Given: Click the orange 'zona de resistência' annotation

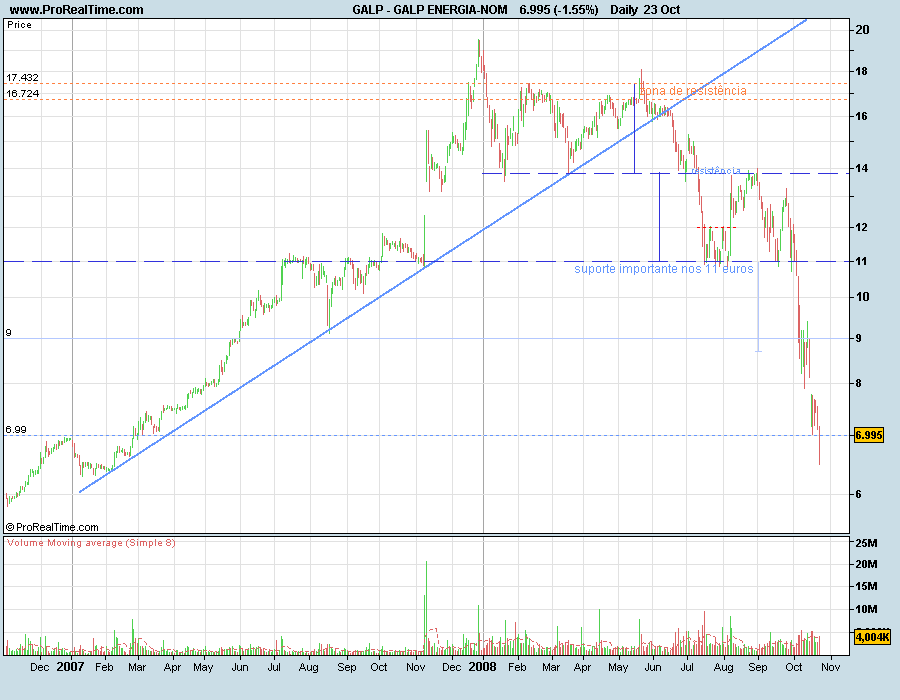Looking at the screenshot, I should 693,91.
